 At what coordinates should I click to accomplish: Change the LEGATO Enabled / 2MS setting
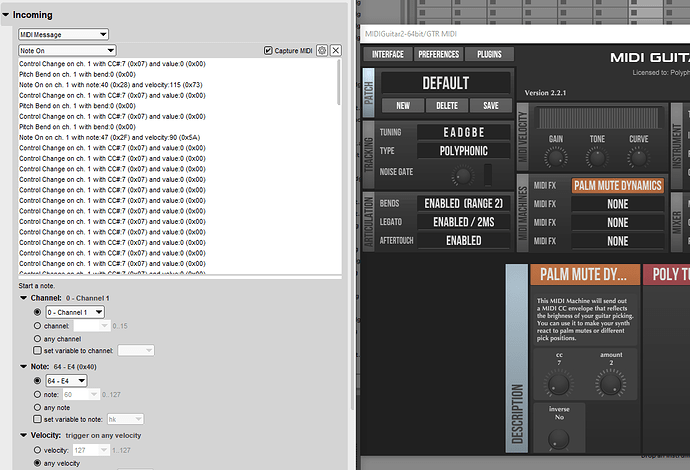464,222
